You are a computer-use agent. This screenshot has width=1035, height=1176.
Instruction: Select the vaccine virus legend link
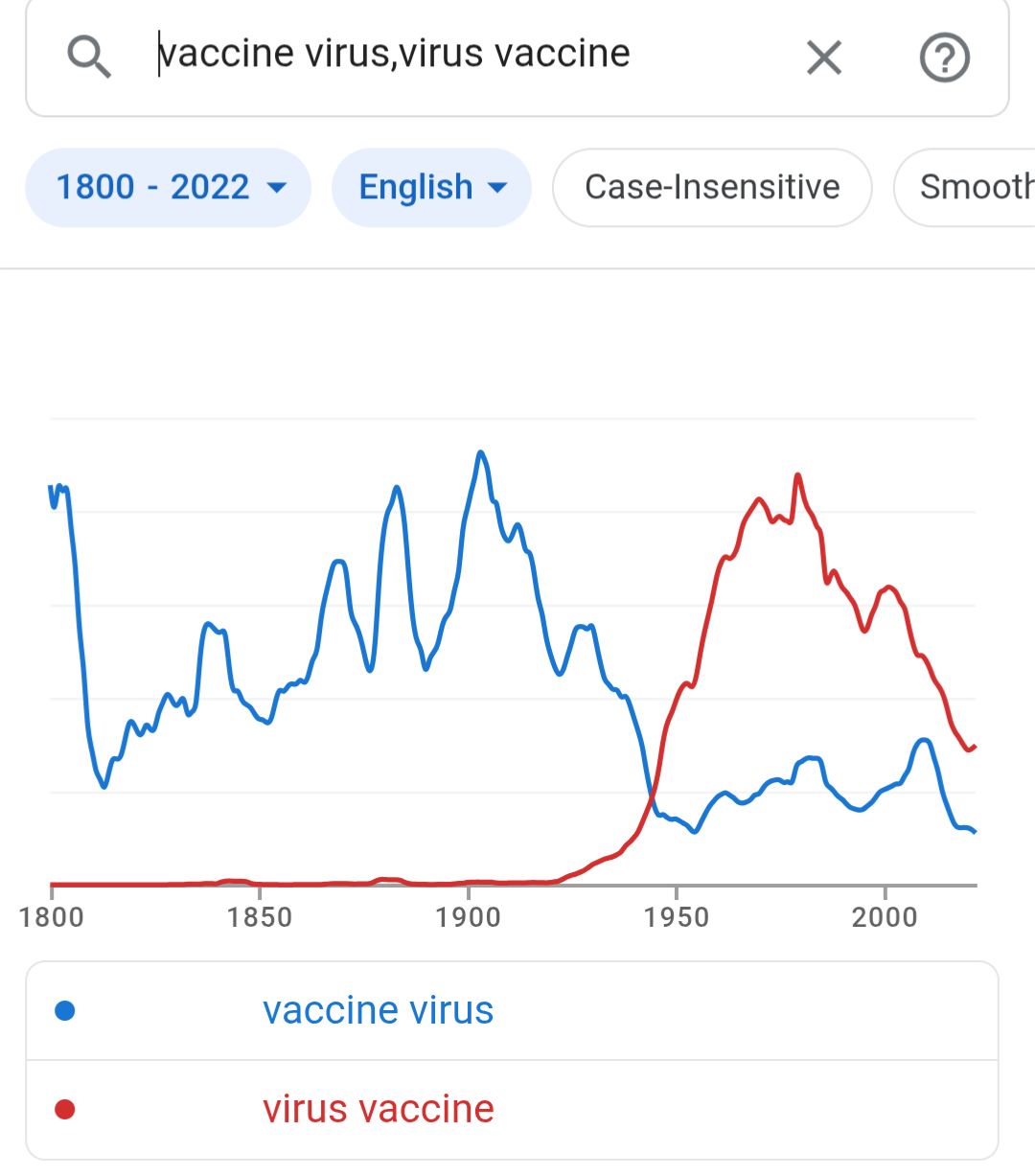point(379,1010)
